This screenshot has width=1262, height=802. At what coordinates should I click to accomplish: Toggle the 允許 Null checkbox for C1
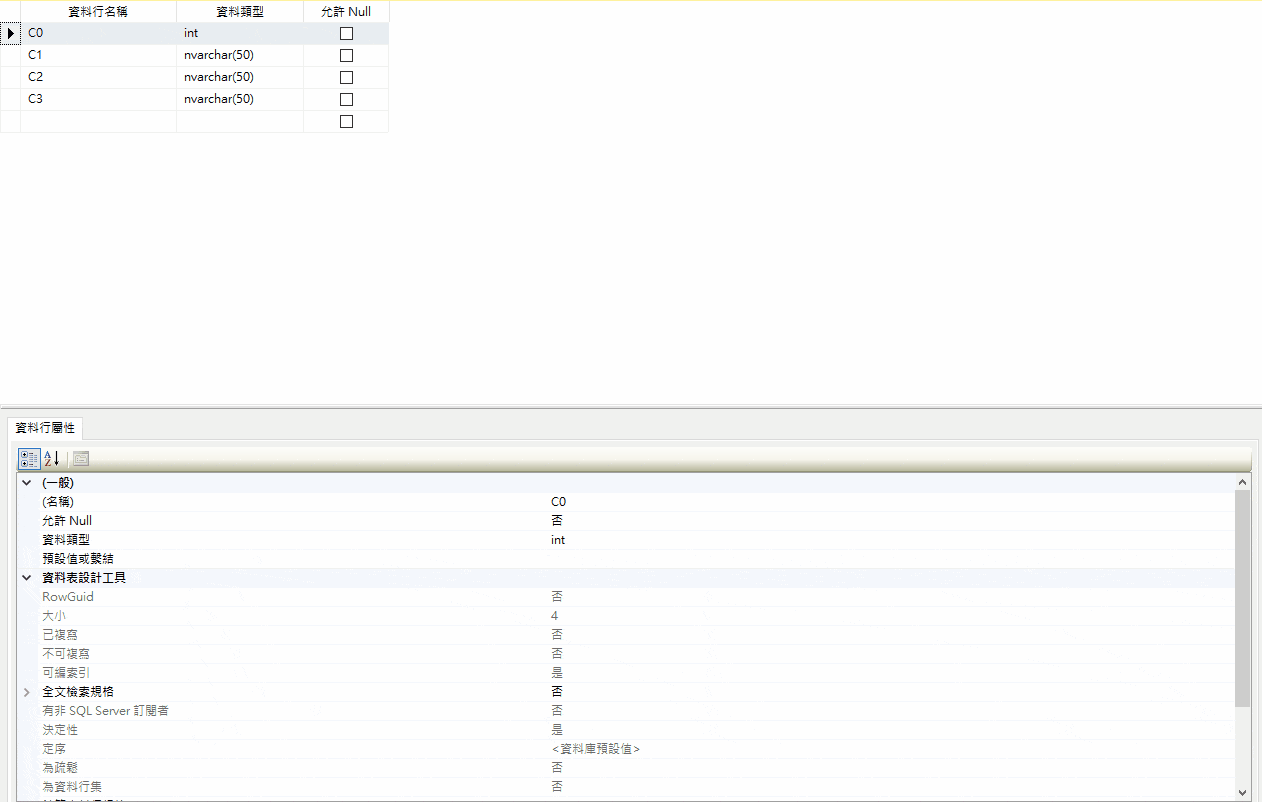[346, 55]
